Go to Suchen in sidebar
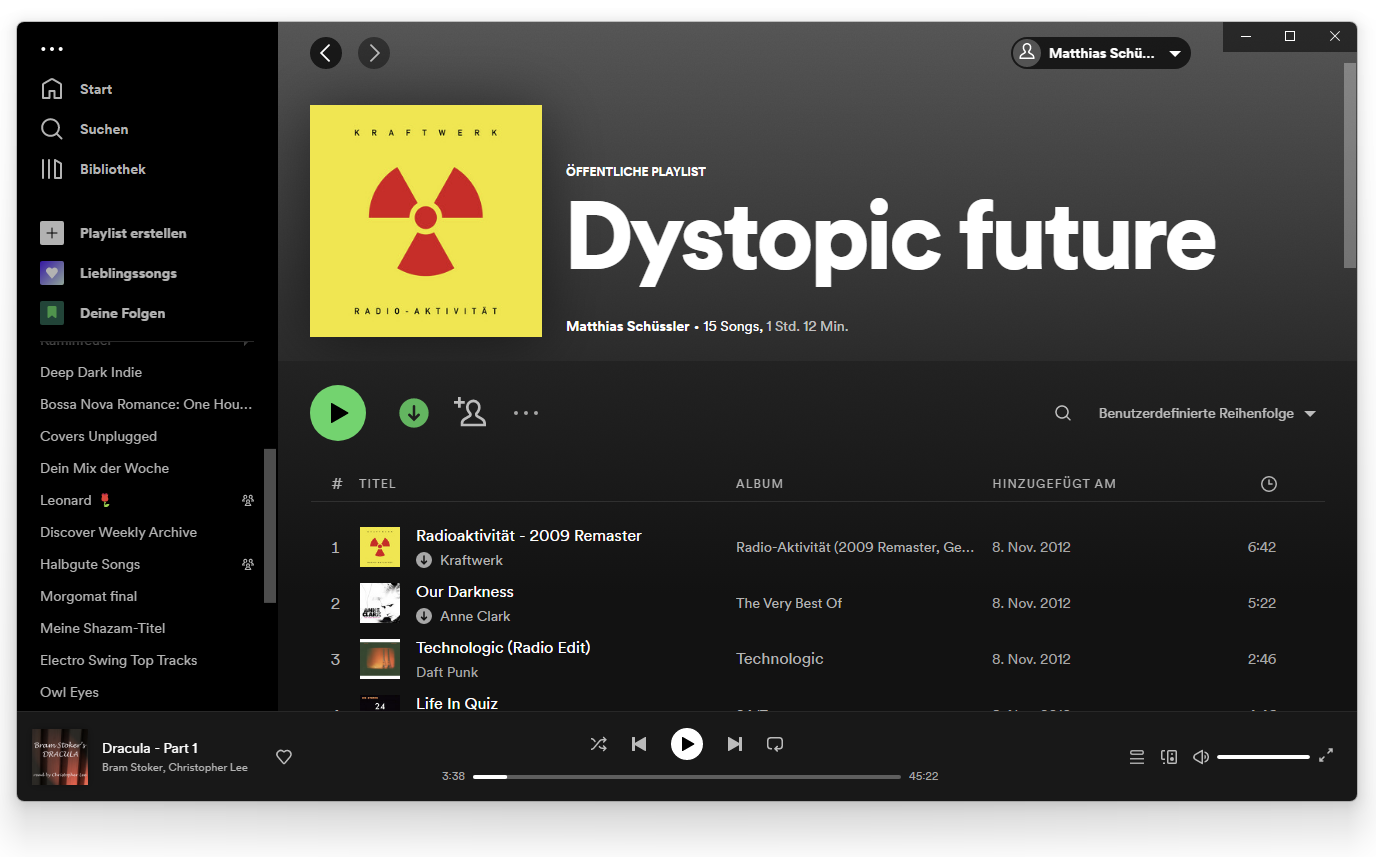Screen dimensions: 1376x857 [104, 129]
